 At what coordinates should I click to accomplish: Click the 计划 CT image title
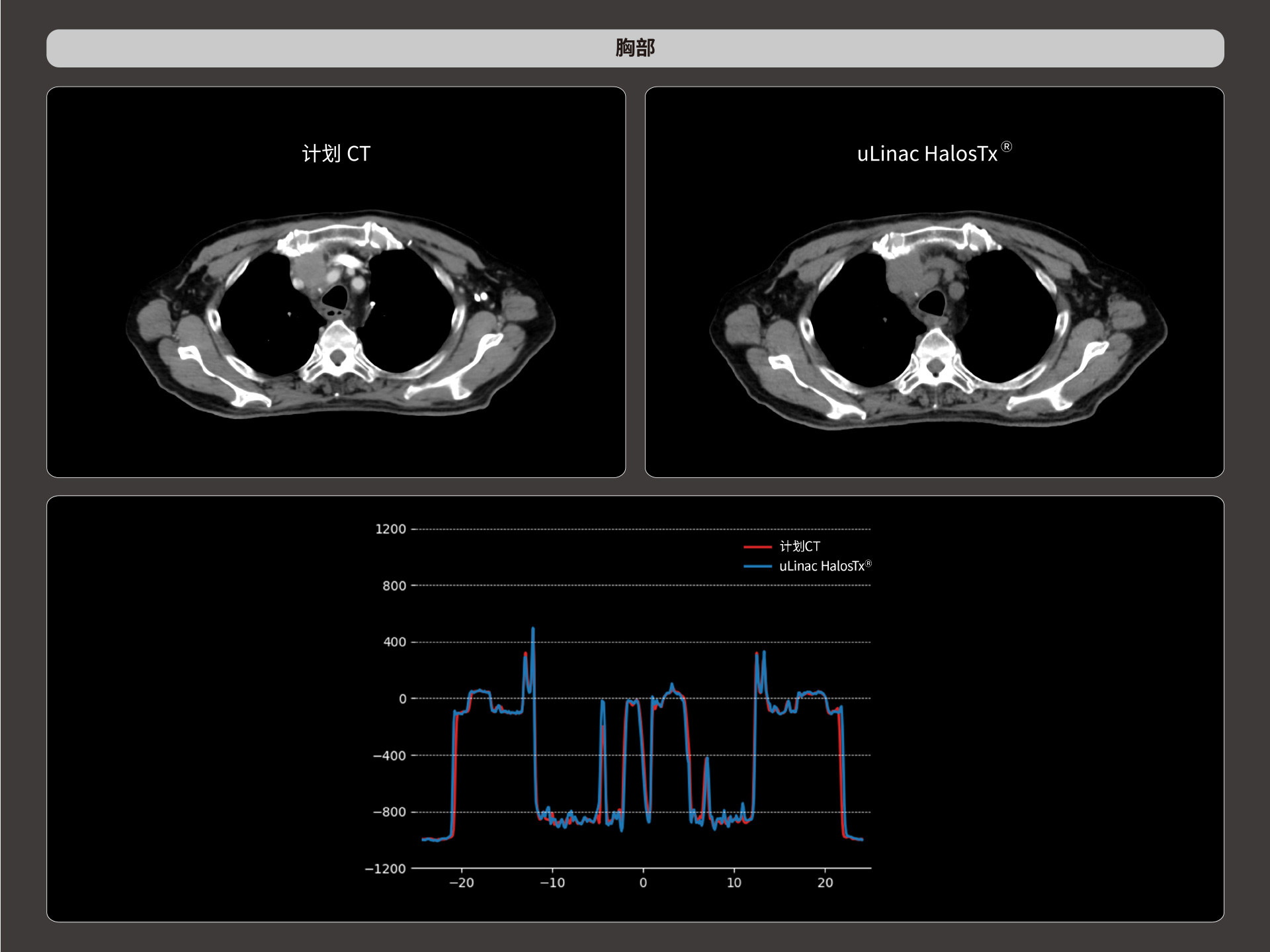[336, 153]
